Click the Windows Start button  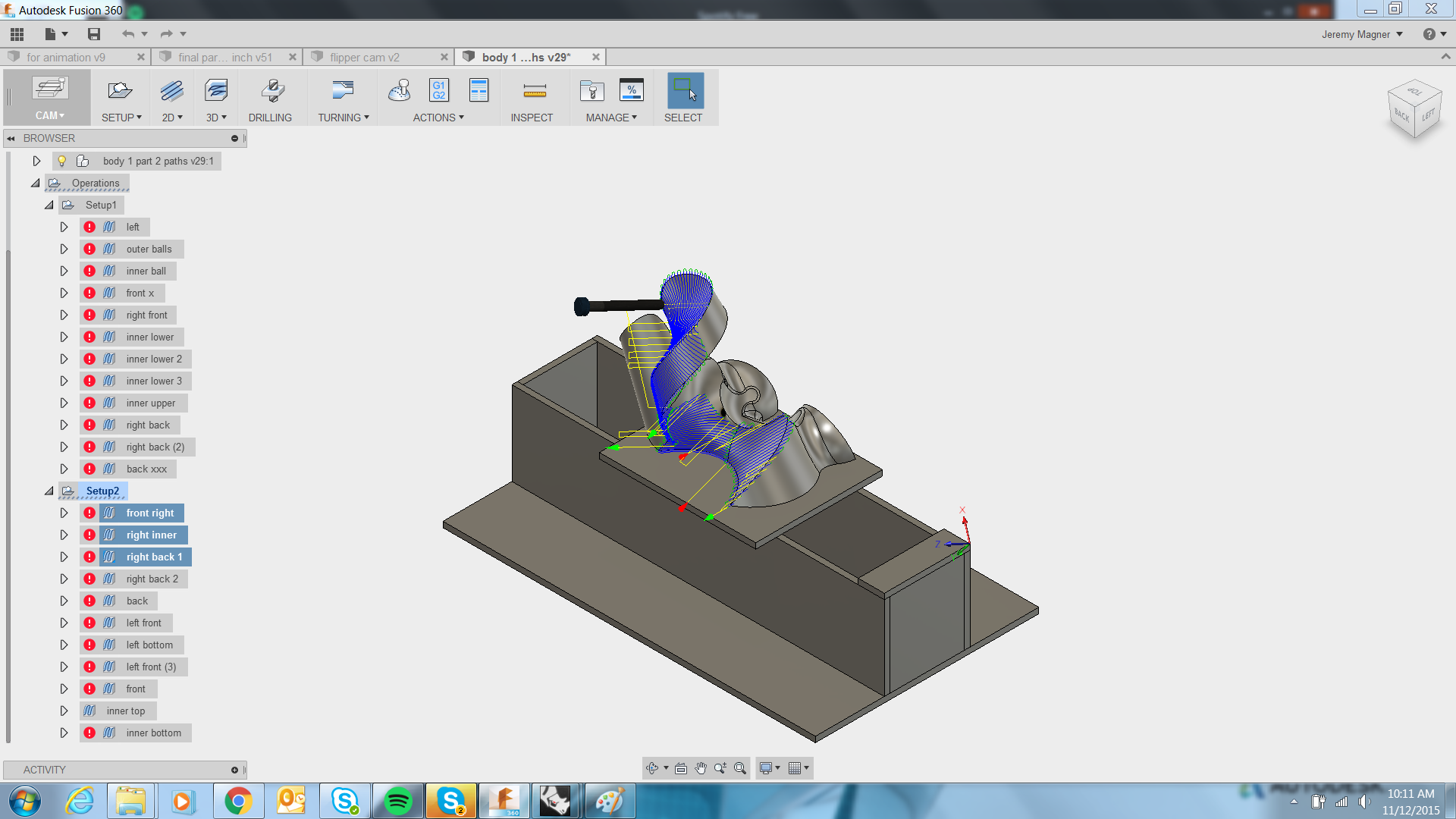[x=25, y=801]
